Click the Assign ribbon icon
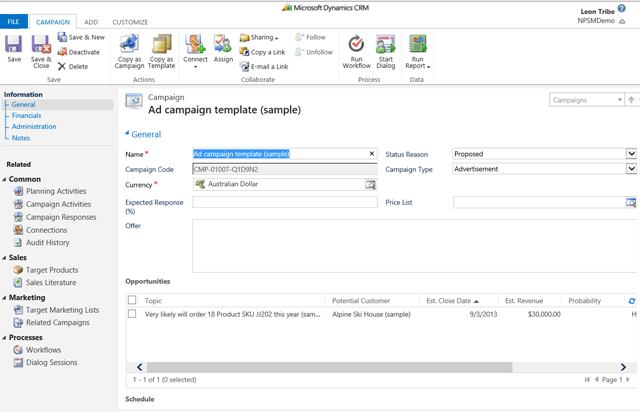This screenshot has height=412, width=640. point(223,44)
